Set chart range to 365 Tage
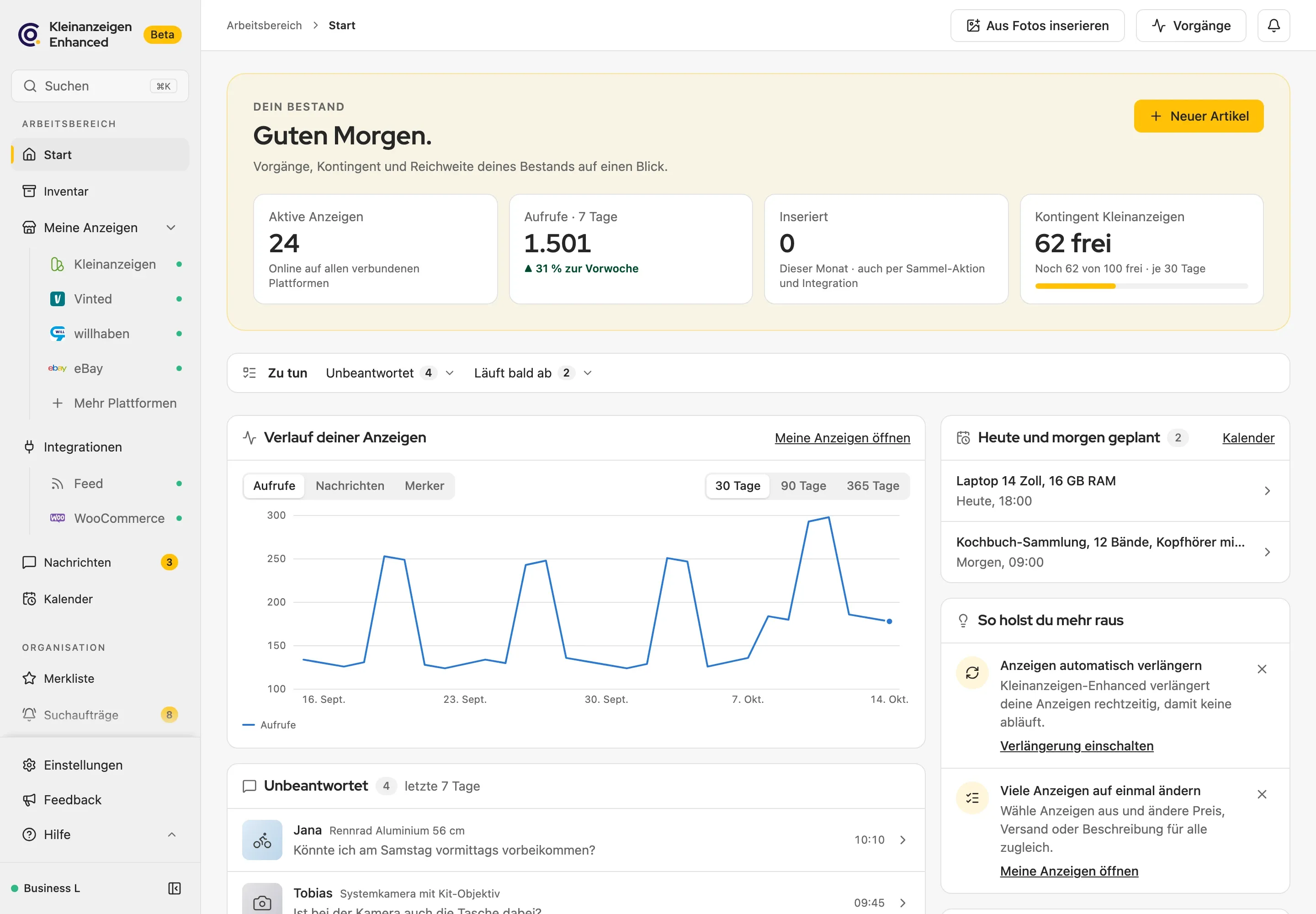The width and height of the screenshot is (1316, 914). point(872,486)
